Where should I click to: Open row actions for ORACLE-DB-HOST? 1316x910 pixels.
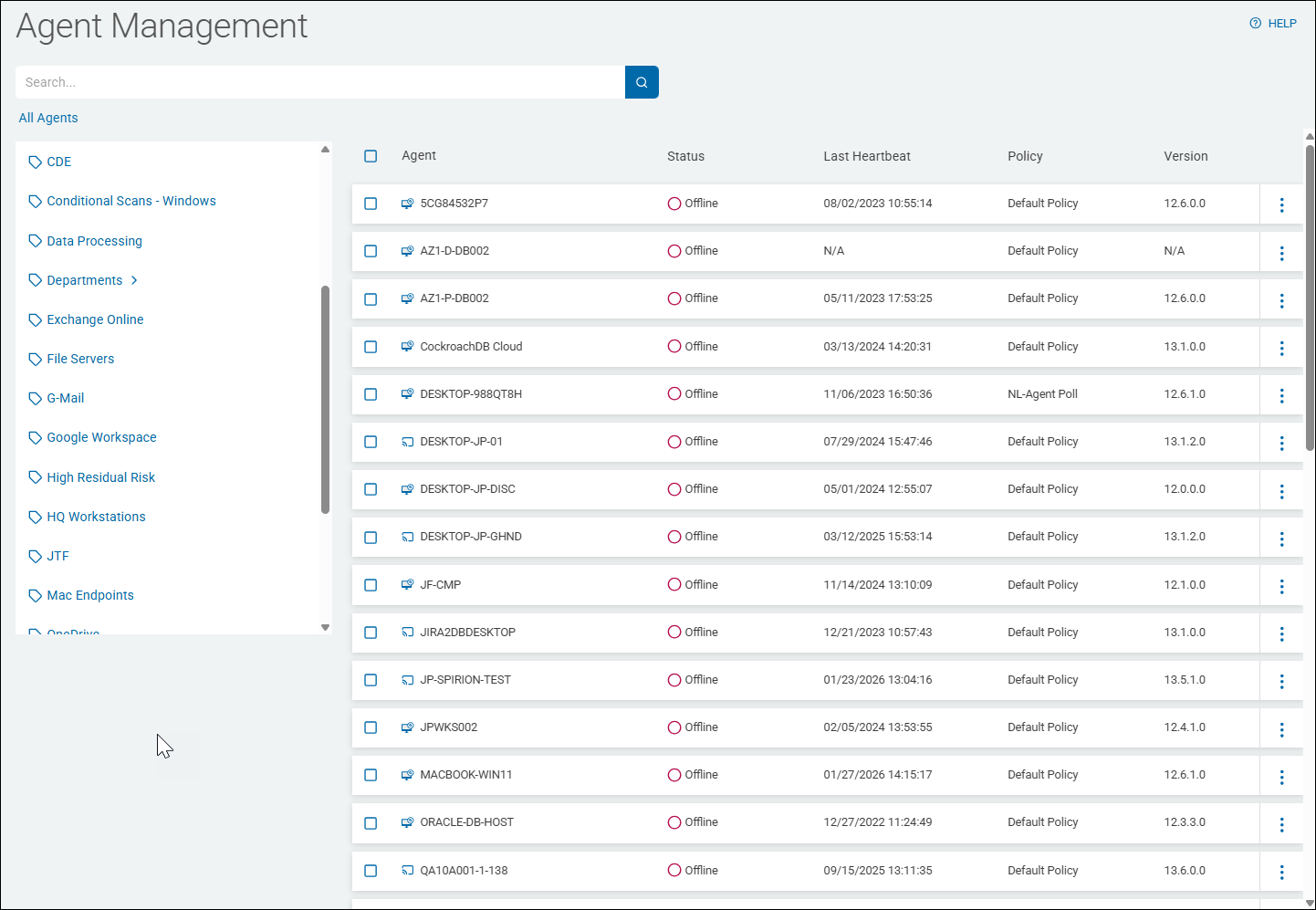coord(1281,824)
